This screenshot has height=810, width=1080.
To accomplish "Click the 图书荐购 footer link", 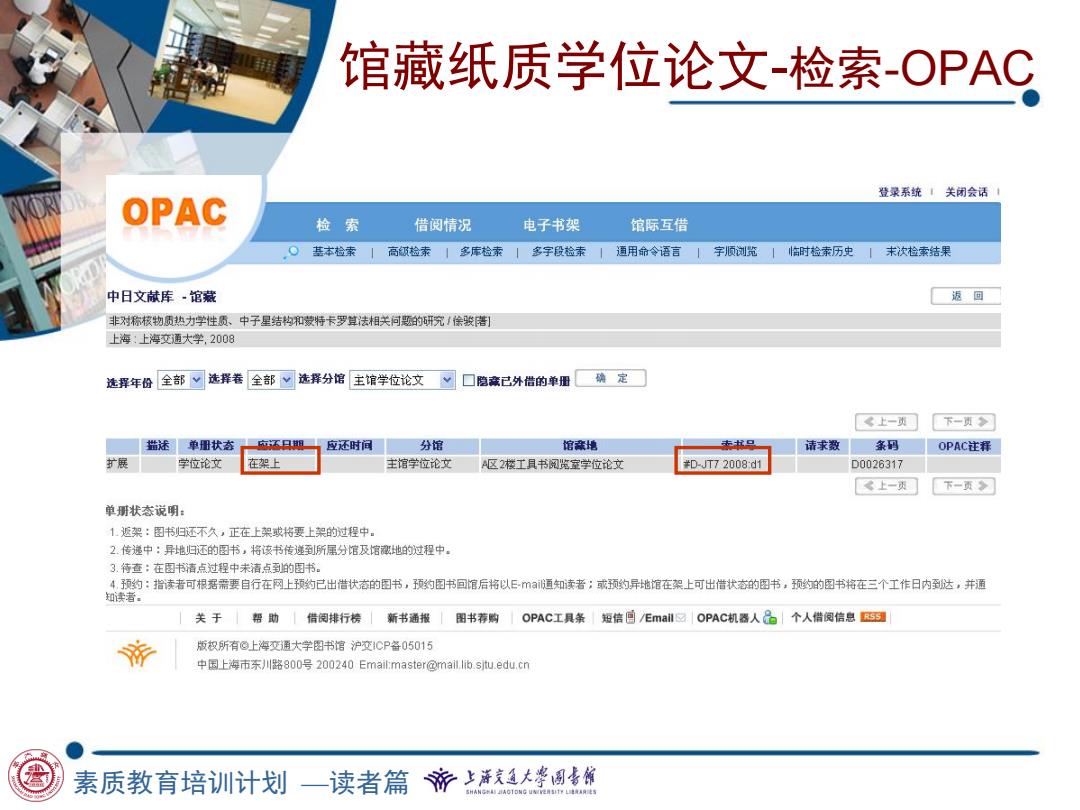I will [477, 618].
